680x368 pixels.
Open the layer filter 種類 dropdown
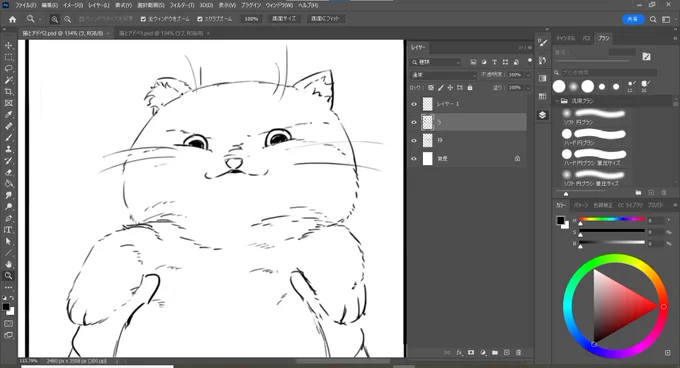tap(436, 62)
